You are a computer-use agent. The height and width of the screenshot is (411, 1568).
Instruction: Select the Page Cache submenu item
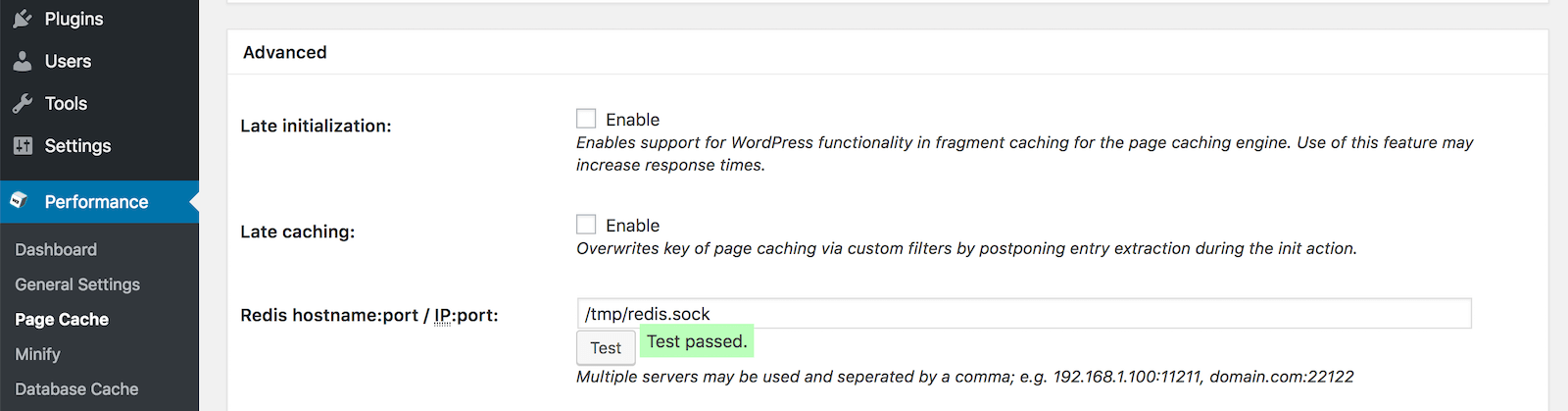(x=62, y=319)
